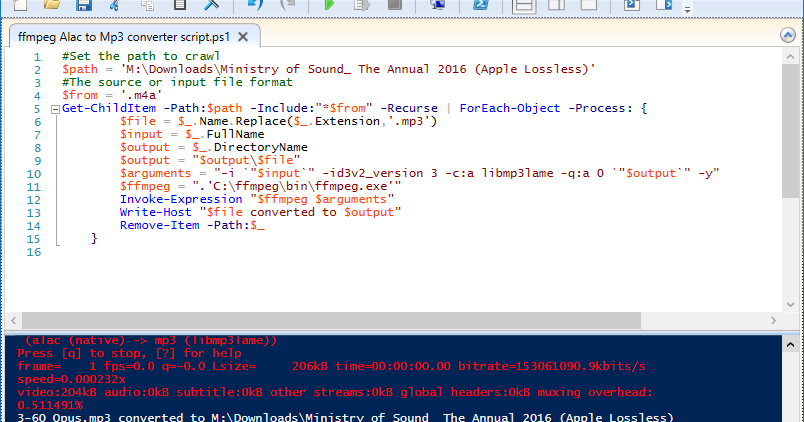Undo the last edit
804x422 pixels.
coord(255,5)
